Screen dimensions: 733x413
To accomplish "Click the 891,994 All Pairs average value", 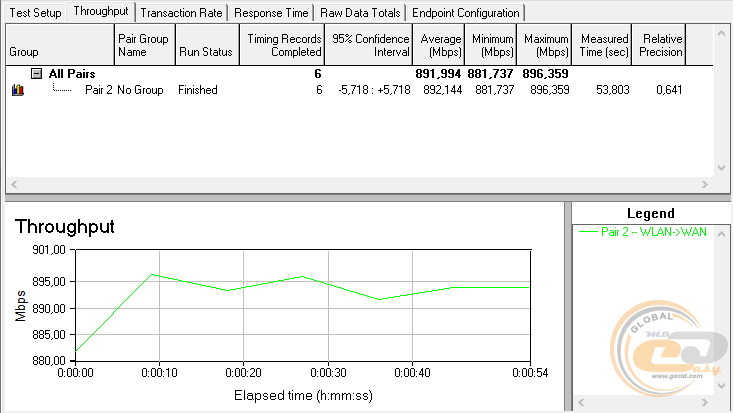I will (438, 74).
